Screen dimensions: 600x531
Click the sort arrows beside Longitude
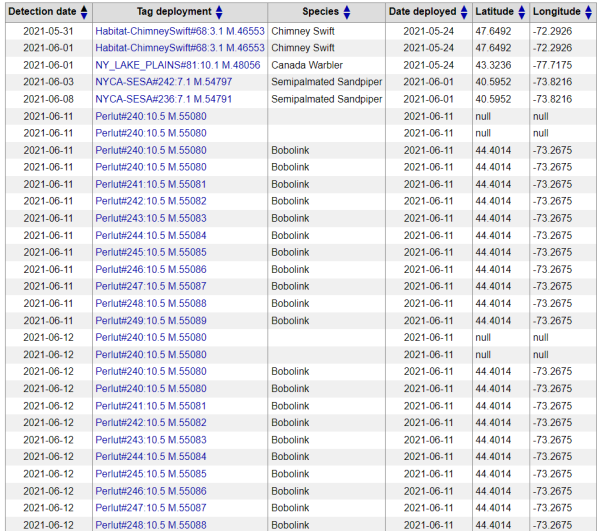[x=587, y=12]
